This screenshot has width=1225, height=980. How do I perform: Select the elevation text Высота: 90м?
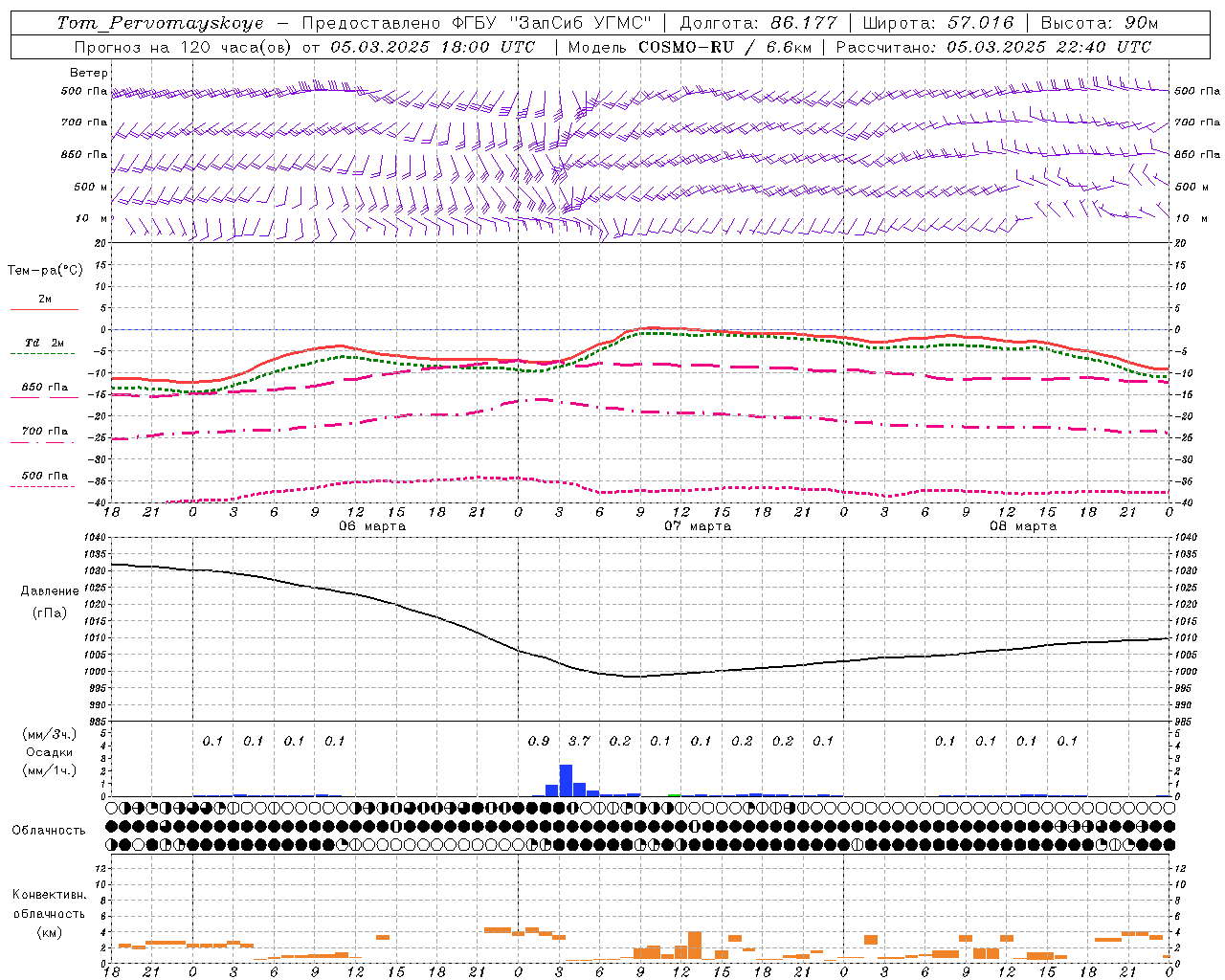point(1100,23)
